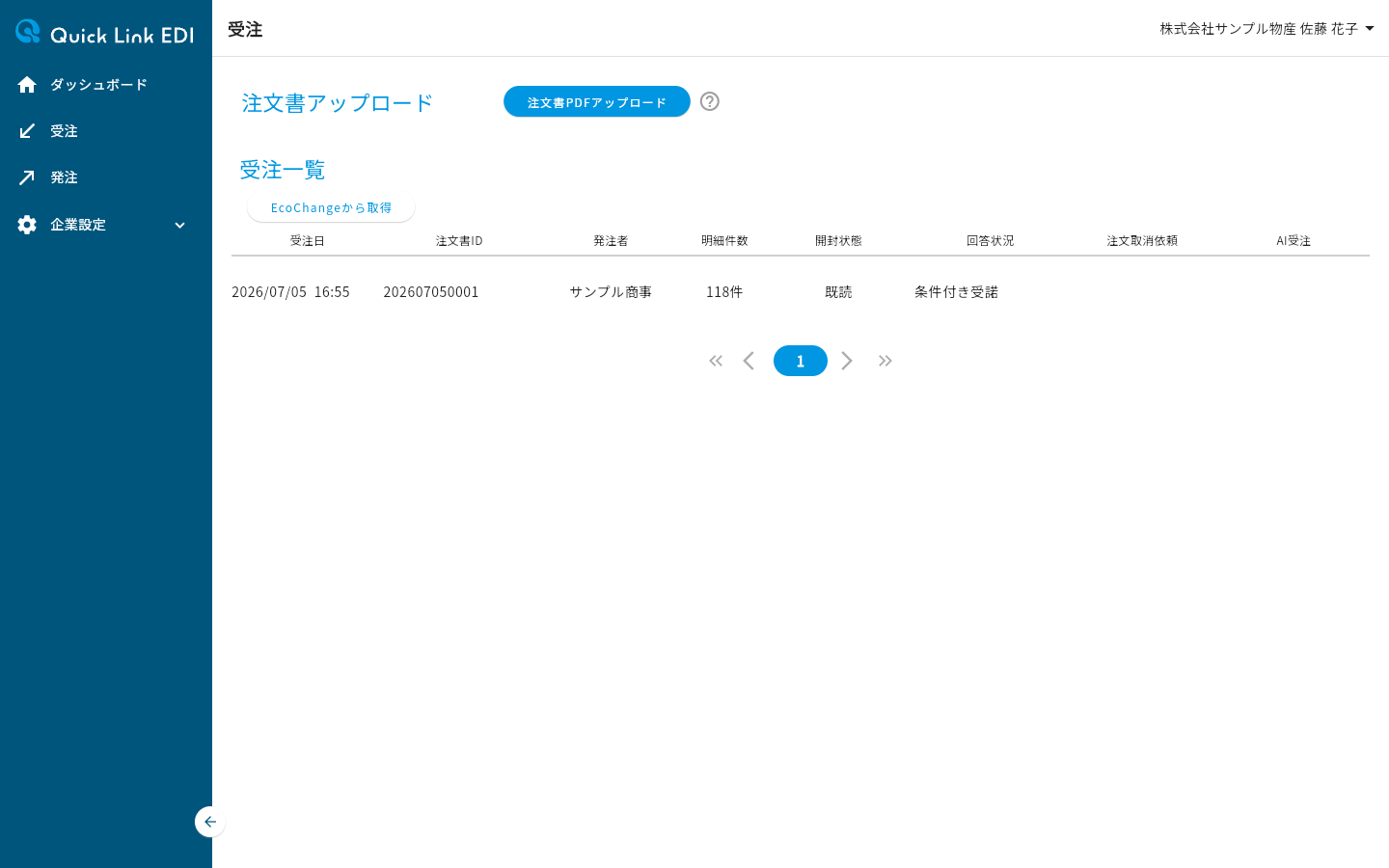Click the 注文取消依頼 column header

(x=1142, y=241)
